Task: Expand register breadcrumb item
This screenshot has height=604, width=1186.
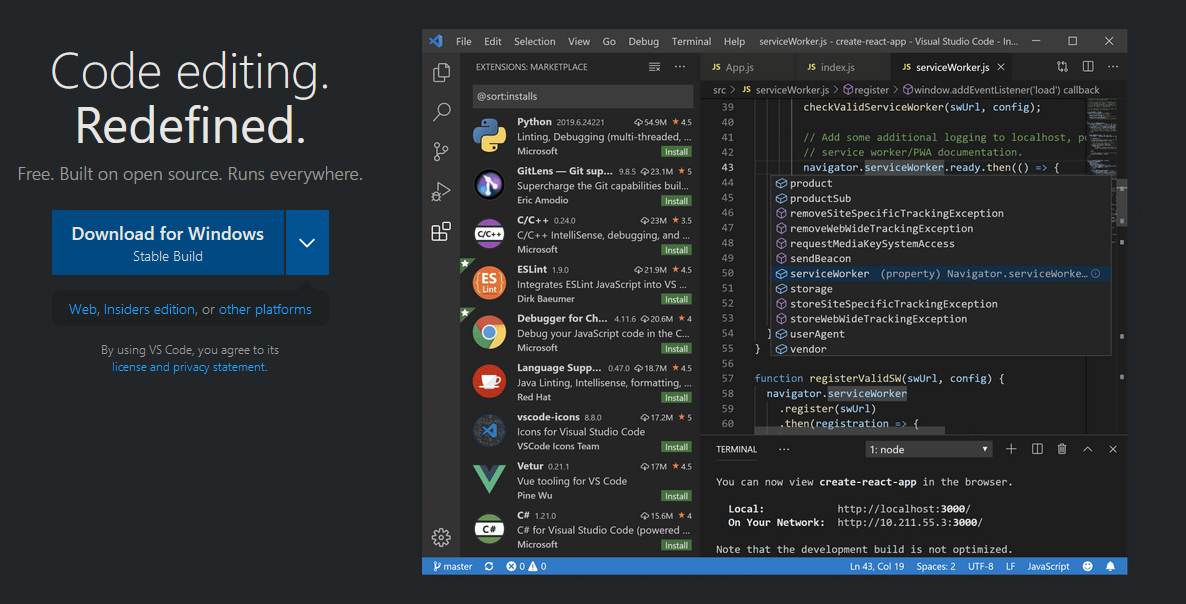Action: [x=865, y=90]
